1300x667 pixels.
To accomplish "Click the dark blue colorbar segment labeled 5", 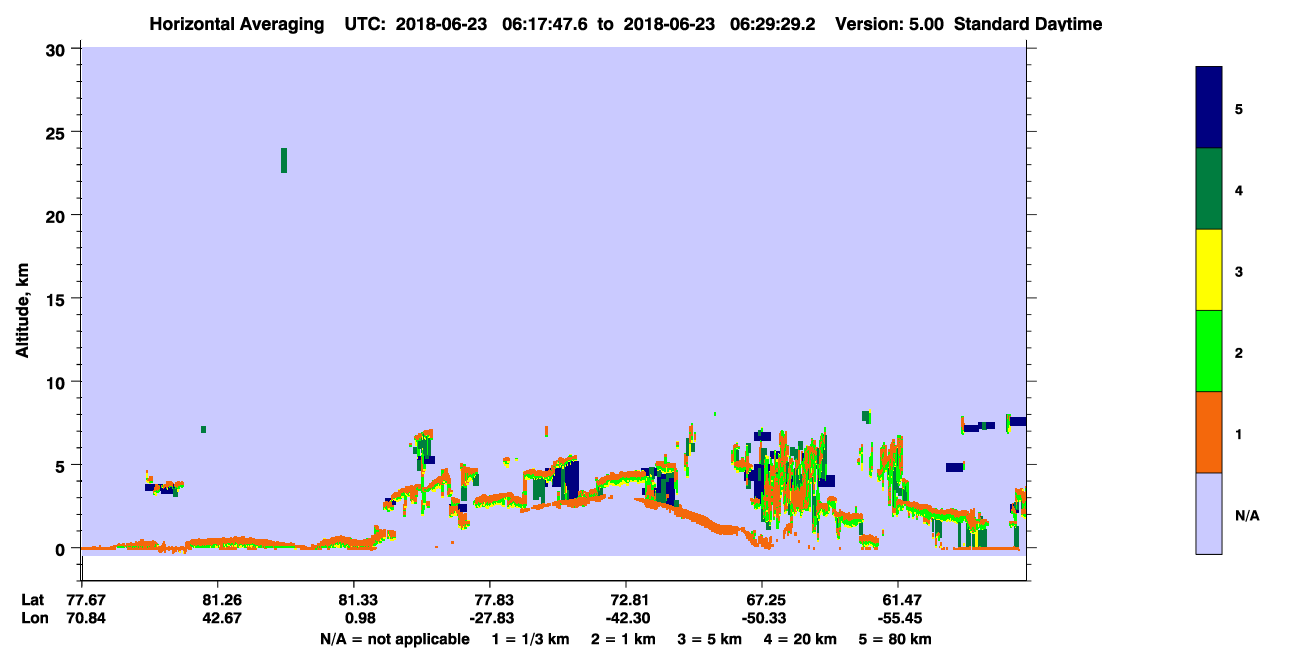I will pyautogui.click(x=1209, y=108).
